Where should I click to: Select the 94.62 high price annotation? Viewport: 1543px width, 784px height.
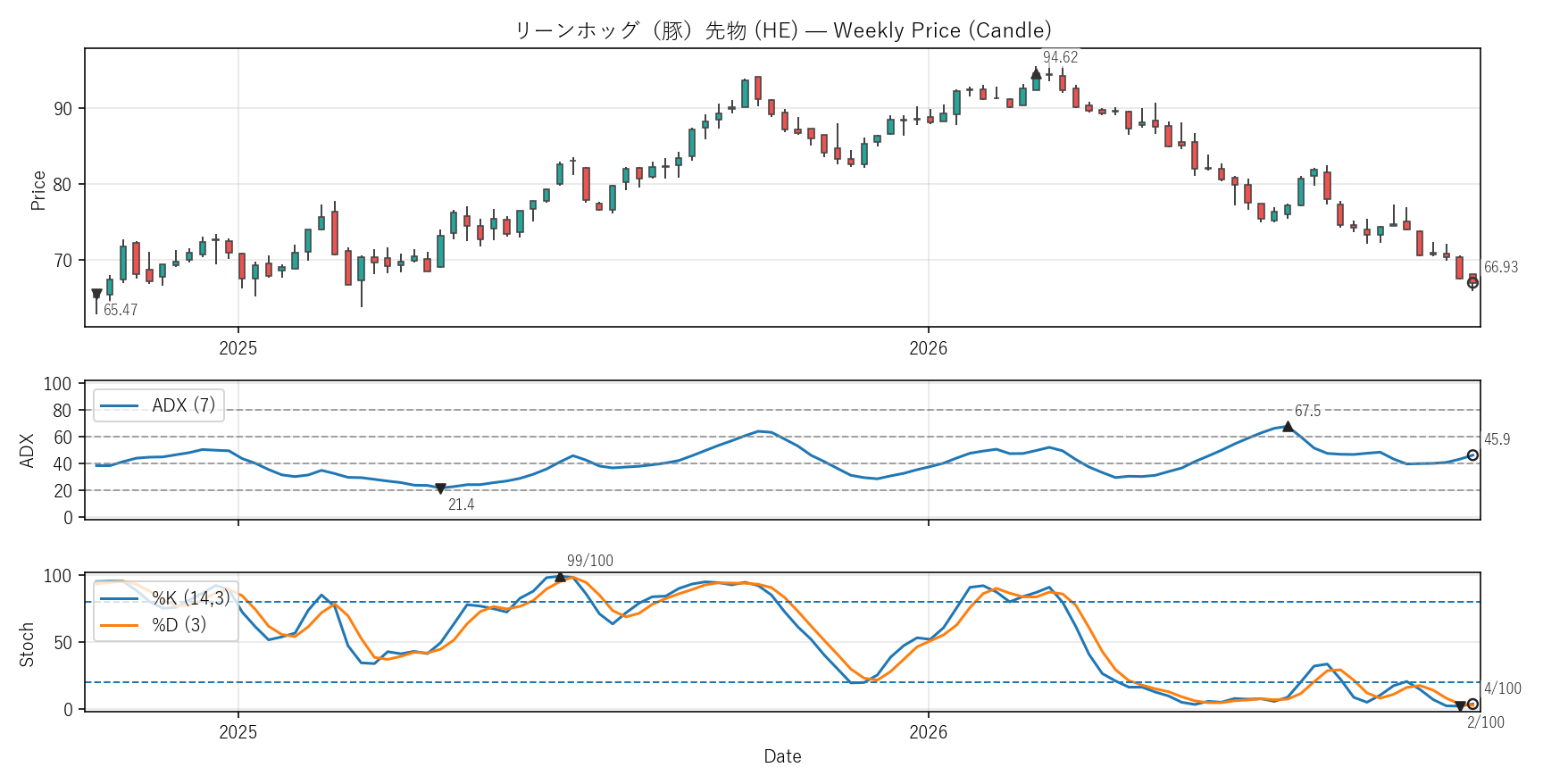click(1060, 57)
